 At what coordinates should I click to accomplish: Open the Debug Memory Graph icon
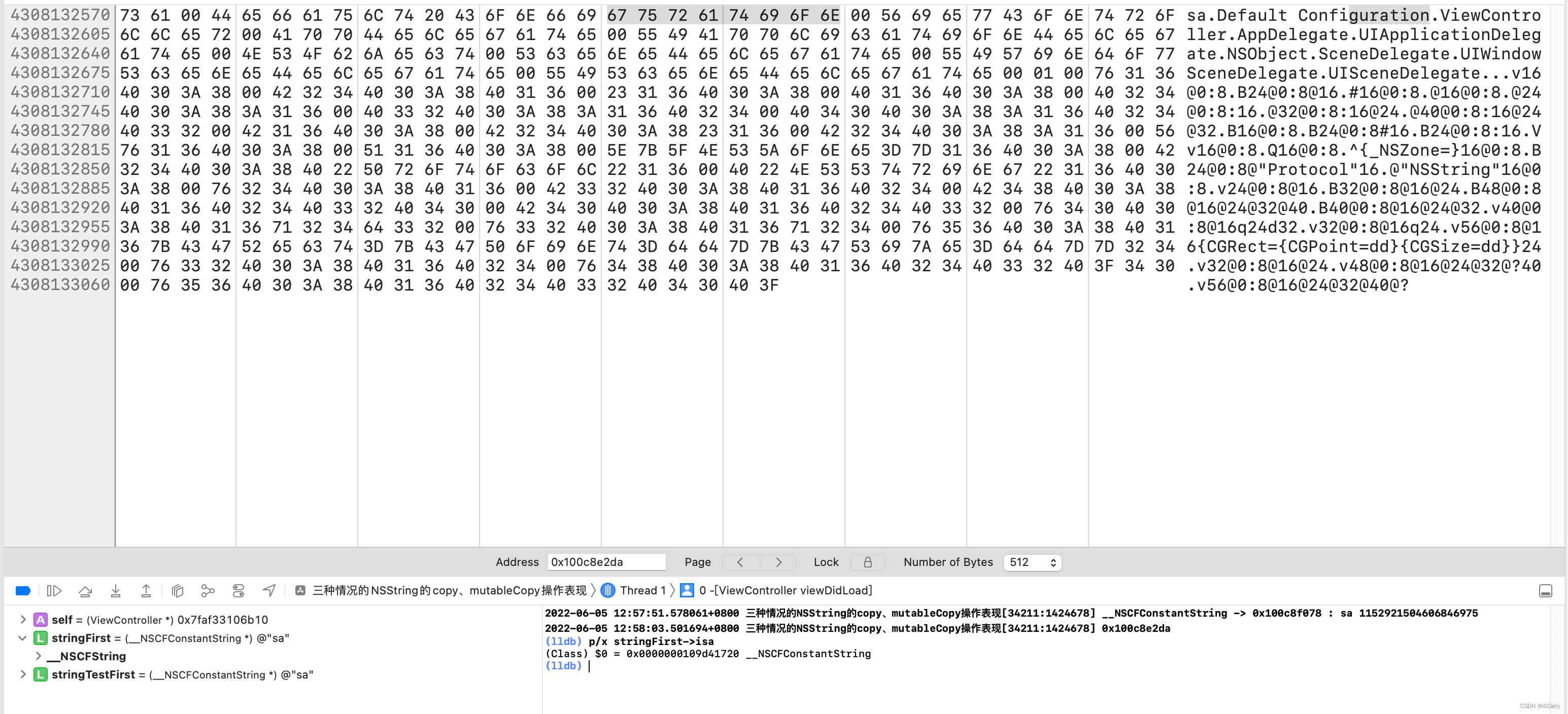point(208,591)
